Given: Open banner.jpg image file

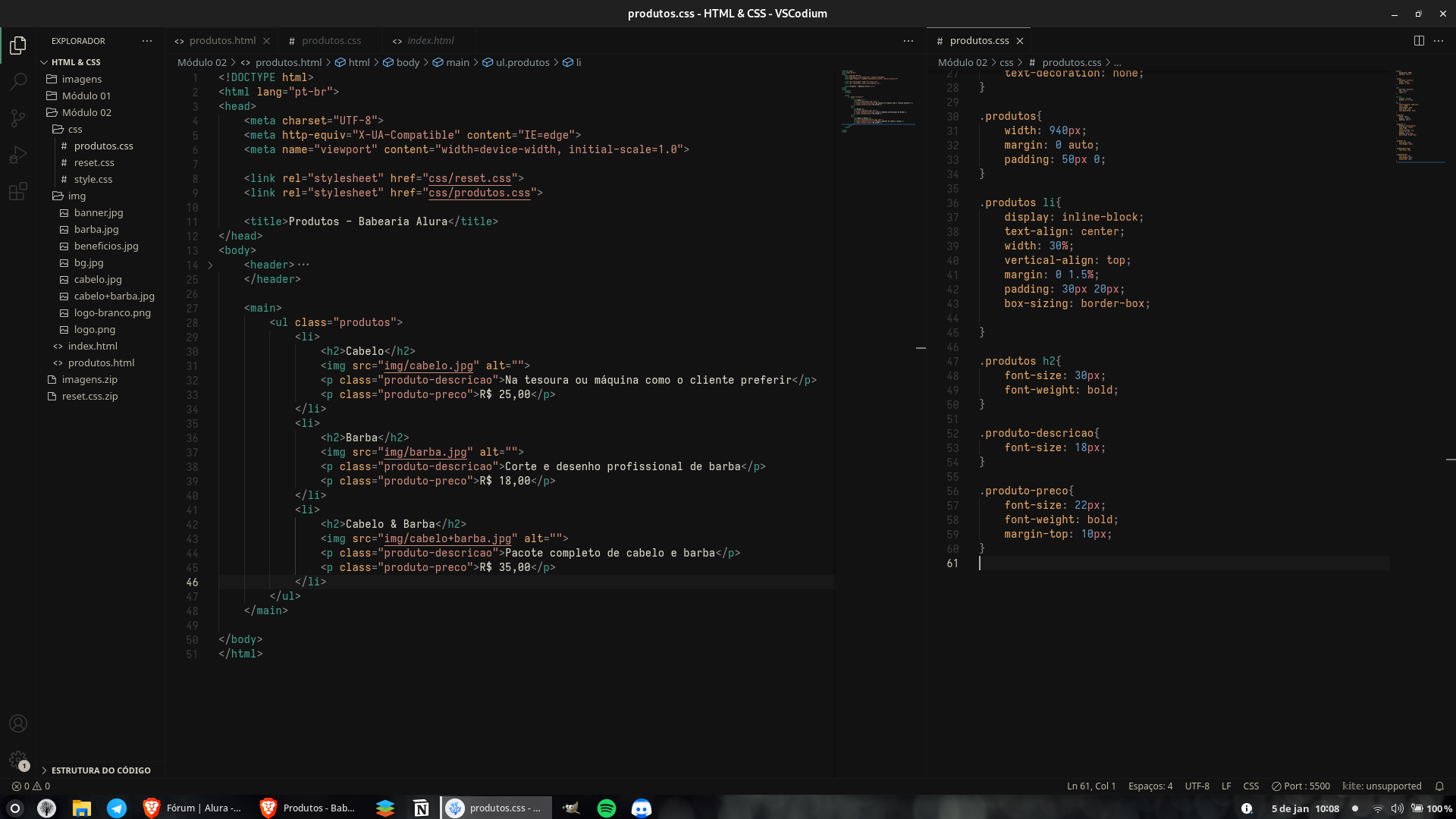Looking at the screenshot, I should [x=99, y=212].
